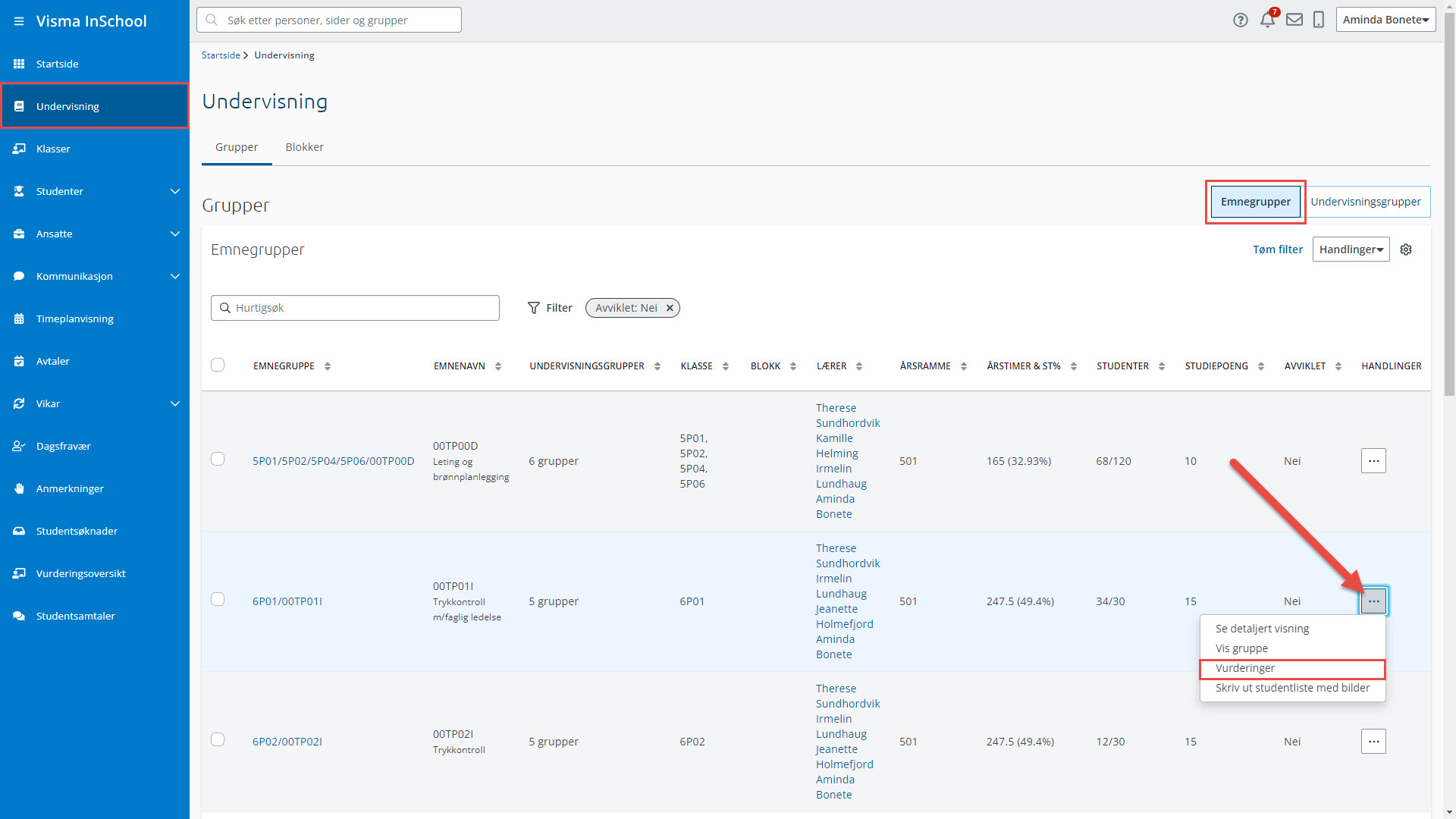The image size is (1456, 819).
Task: Click the Hurtigsøk input field
Action: (355, 308)
